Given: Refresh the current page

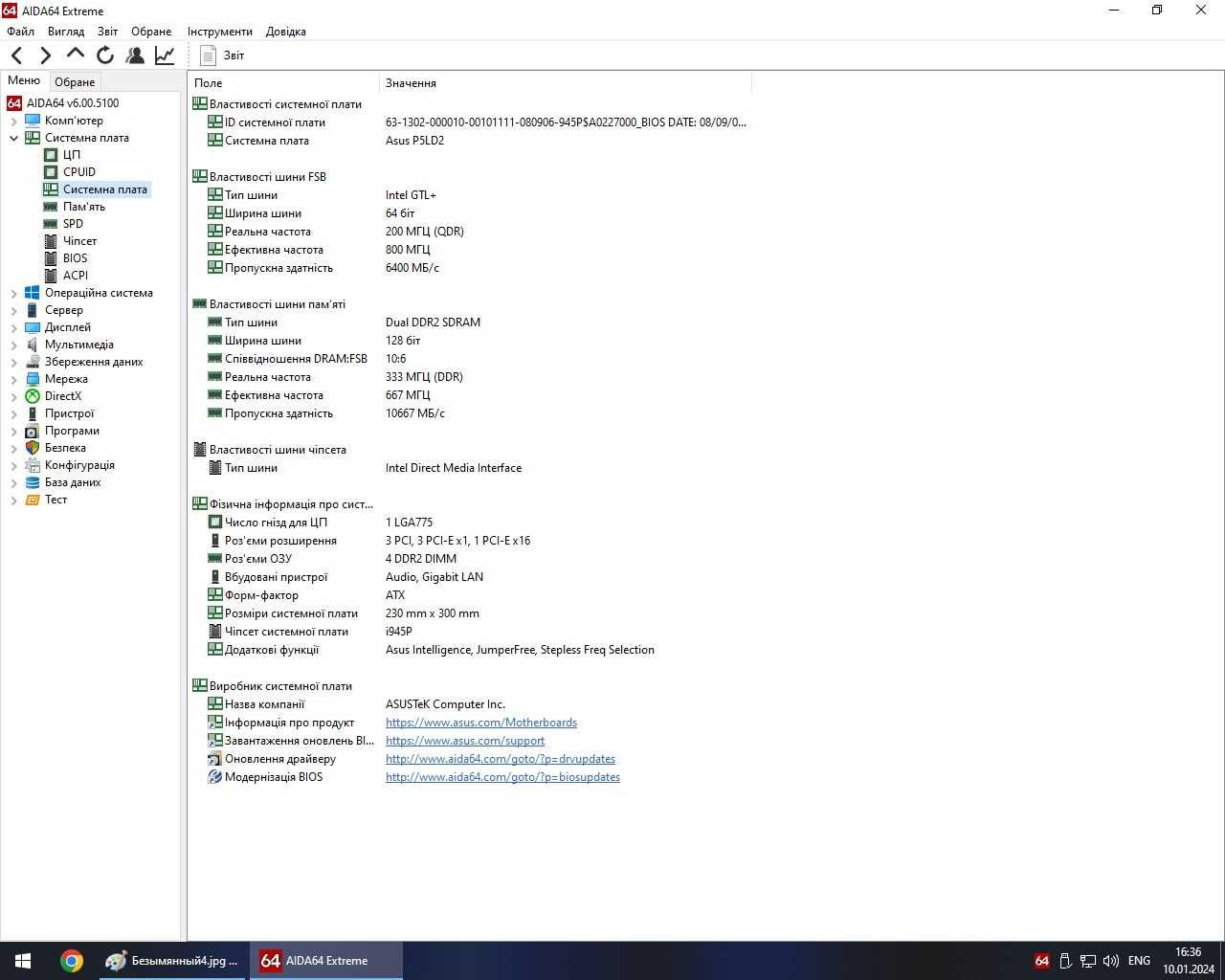Looking at the screenshot, I should tap(105, 56).
